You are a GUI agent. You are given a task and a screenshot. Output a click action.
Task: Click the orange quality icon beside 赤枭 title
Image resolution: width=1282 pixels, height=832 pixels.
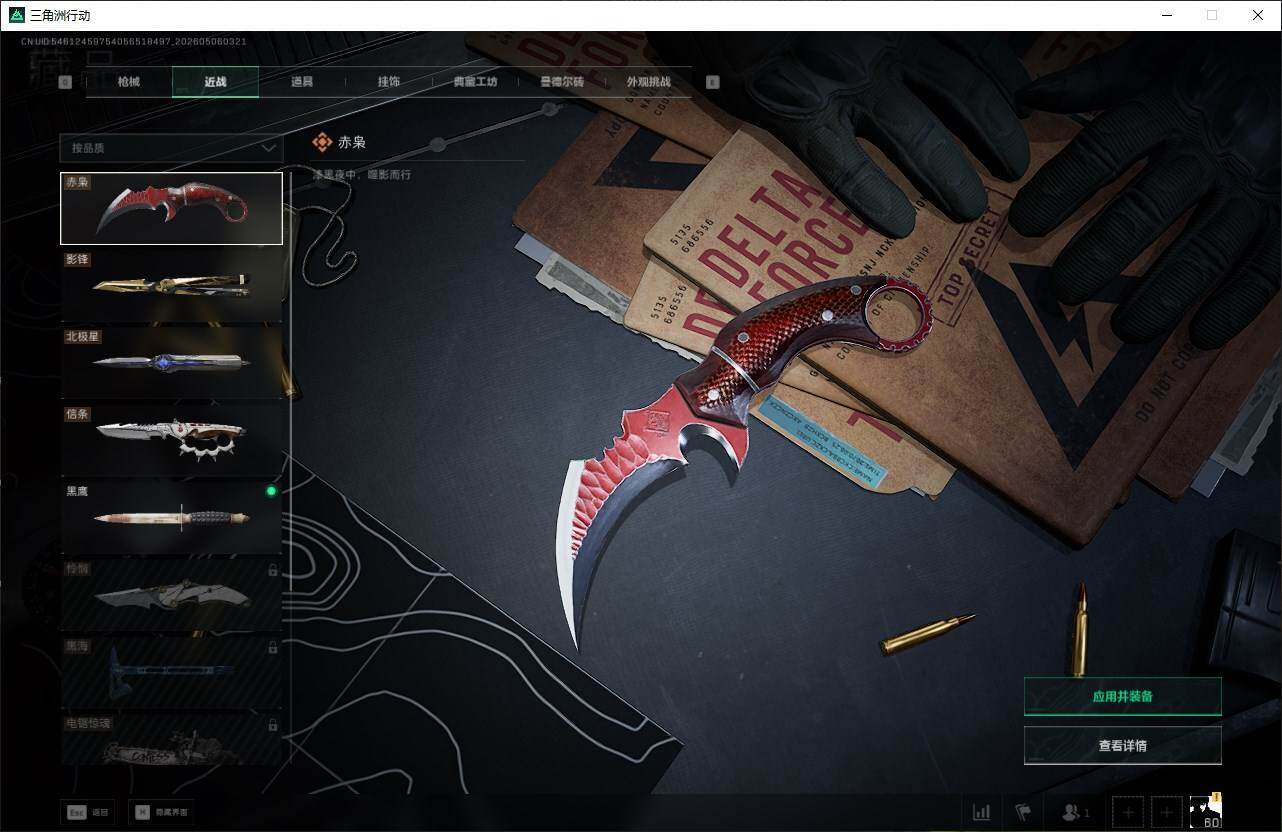[322, 143]
